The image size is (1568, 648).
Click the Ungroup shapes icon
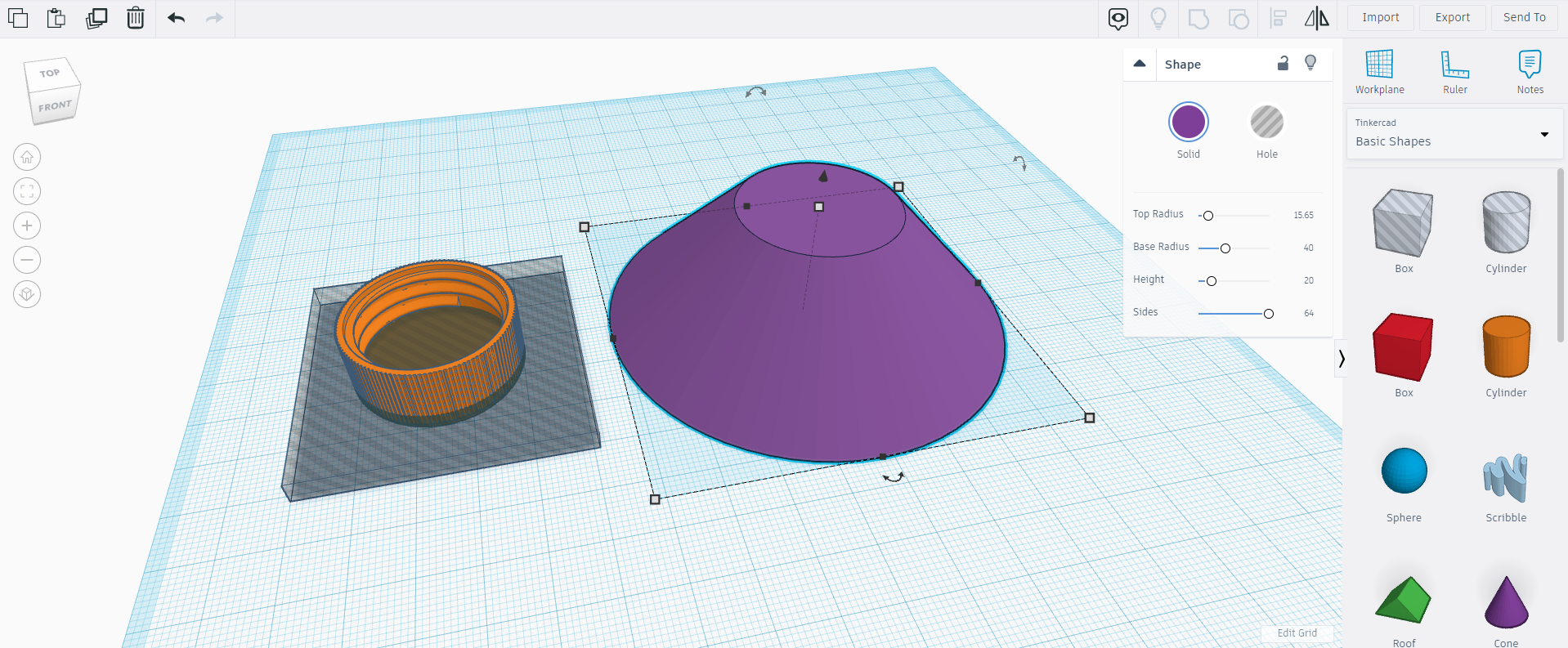point(1239,18)
